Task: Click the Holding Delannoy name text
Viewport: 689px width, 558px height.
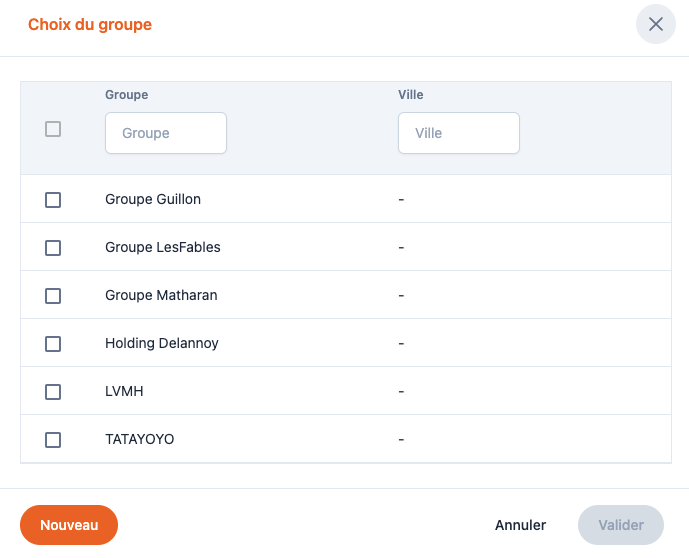Action: (162, 344)
